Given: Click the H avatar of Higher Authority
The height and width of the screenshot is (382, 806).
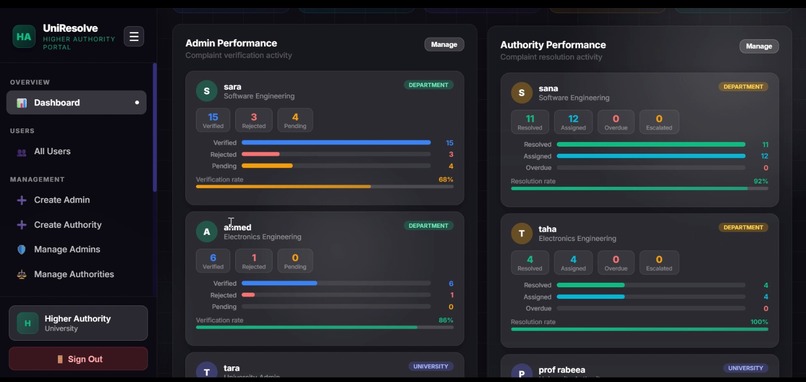Looking at the screenshot, I should coord(27,323).
